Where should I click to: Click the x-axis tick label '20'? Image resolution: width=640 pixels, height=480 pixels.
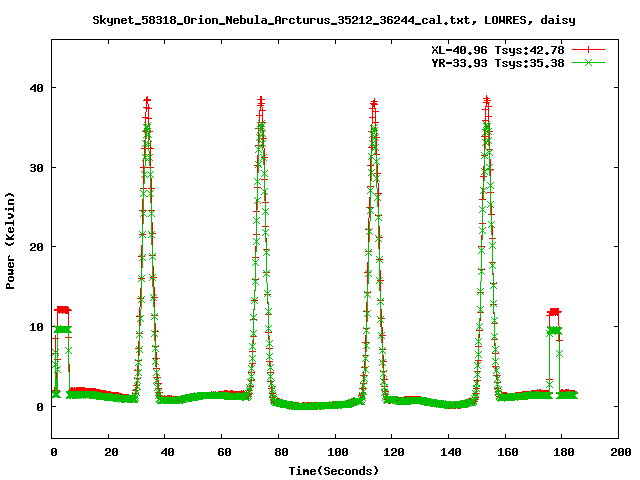(x=111, y=452)
